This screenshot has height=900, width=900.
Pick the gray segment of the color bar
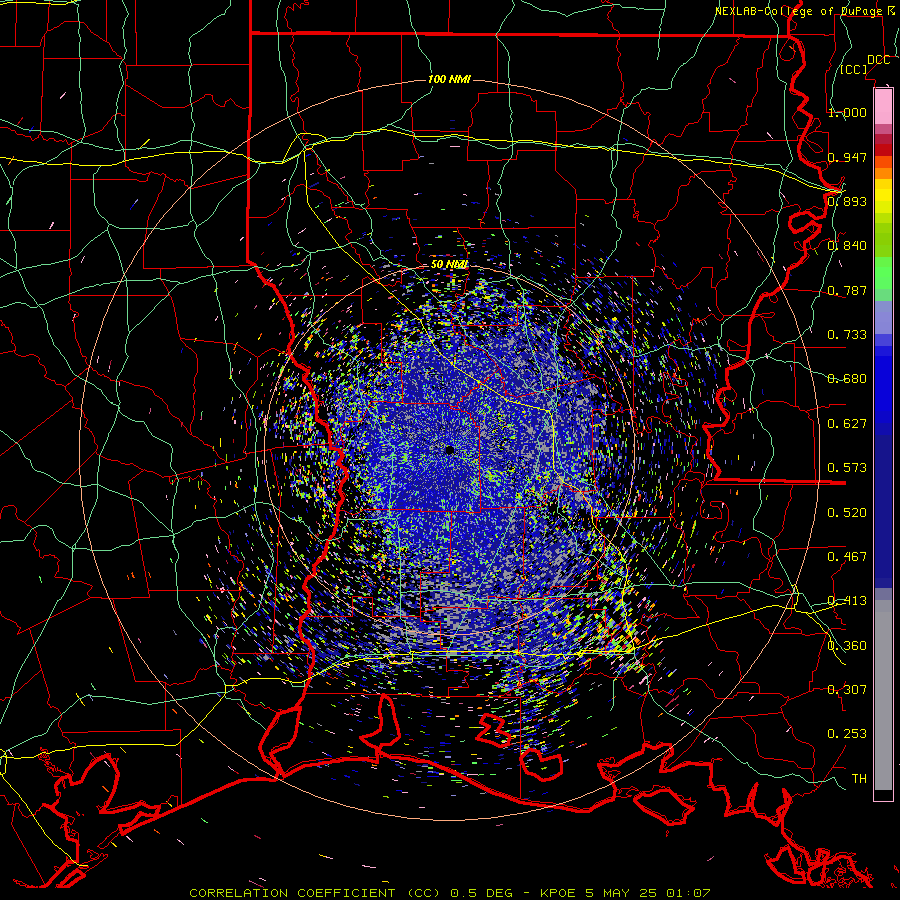[883, 695]
